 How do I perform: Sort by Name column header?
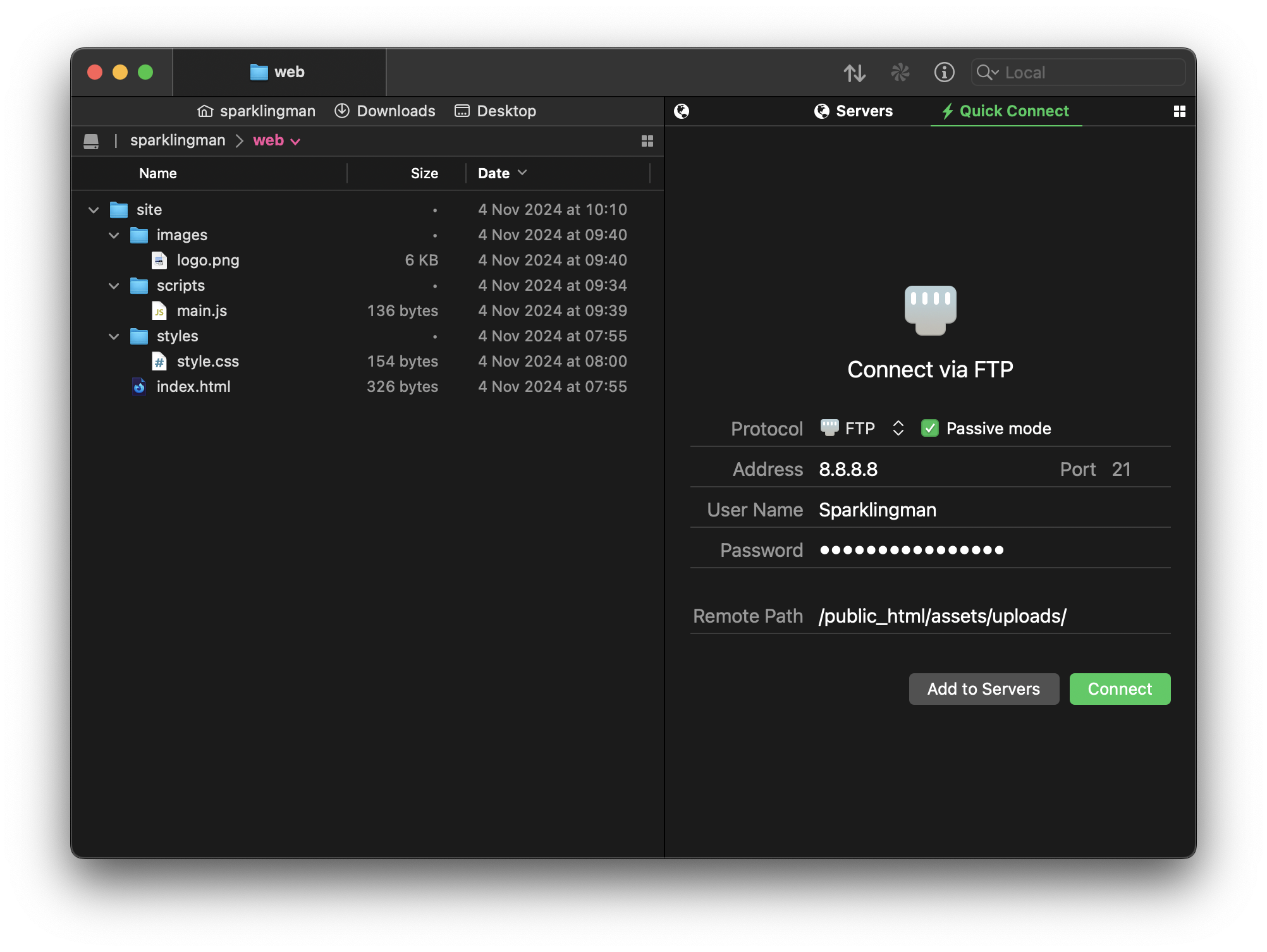point(158,173)
